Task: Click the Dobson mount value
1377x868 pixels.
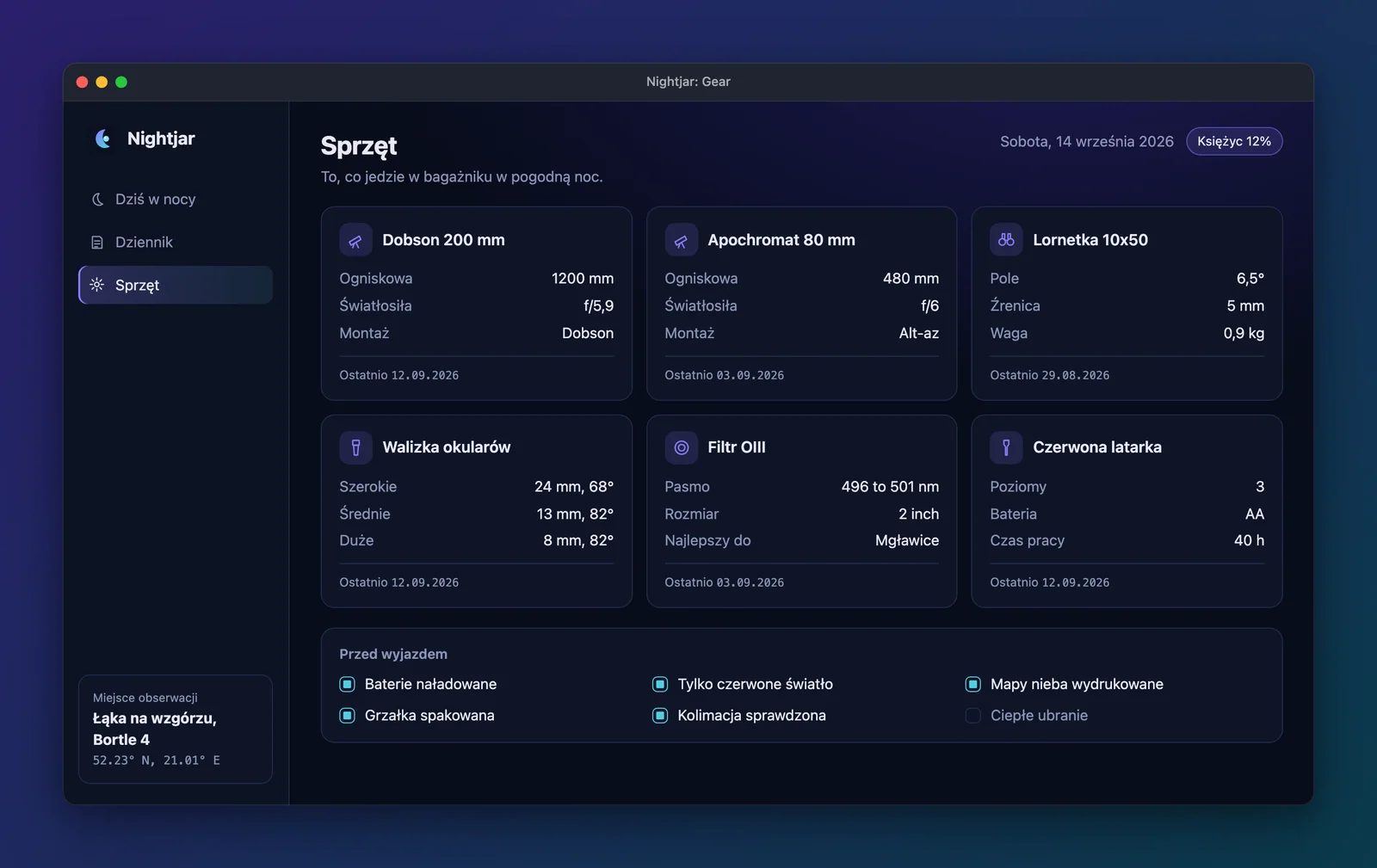Action: pyautogui.click(x=588, y=333)
